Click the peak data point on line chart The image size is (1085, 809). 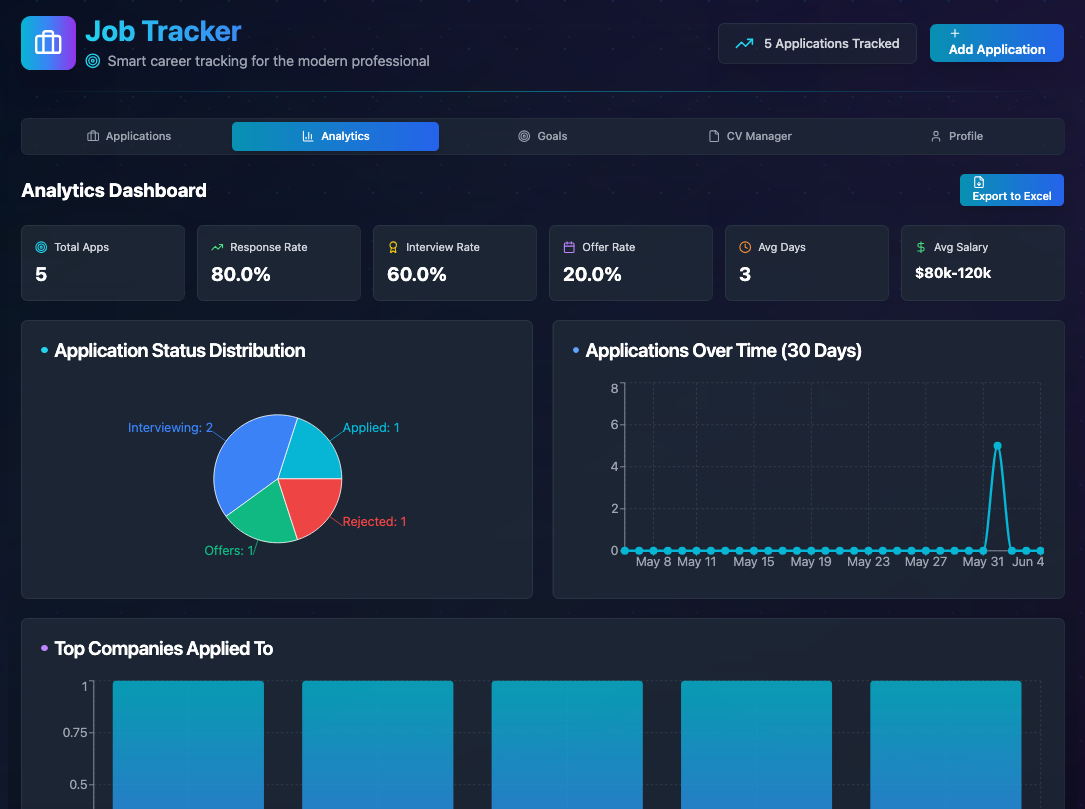997,446
